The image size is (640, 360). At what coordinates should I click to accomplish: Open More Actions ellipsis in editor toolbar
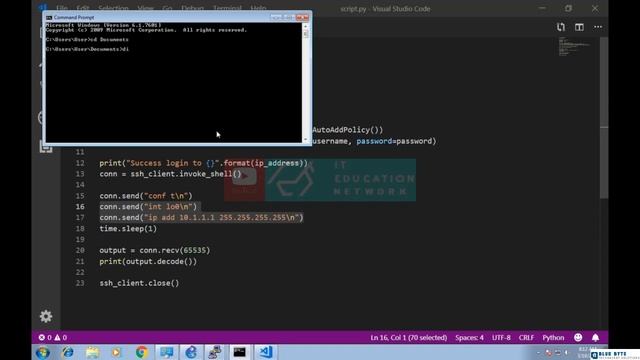pos(598,27)
